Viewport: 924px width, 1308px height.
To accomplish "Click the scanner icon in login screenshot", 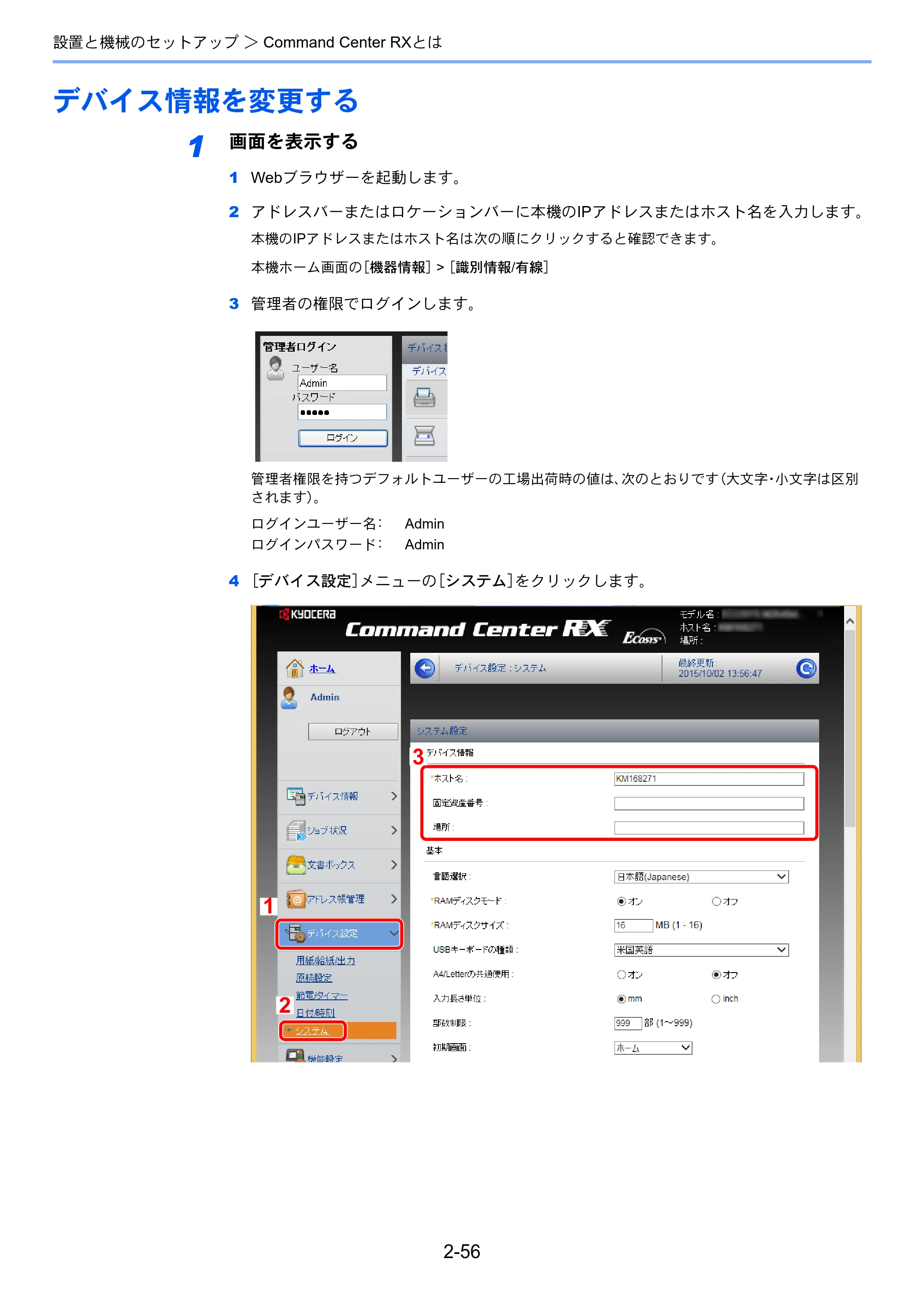I will point(425,436).
